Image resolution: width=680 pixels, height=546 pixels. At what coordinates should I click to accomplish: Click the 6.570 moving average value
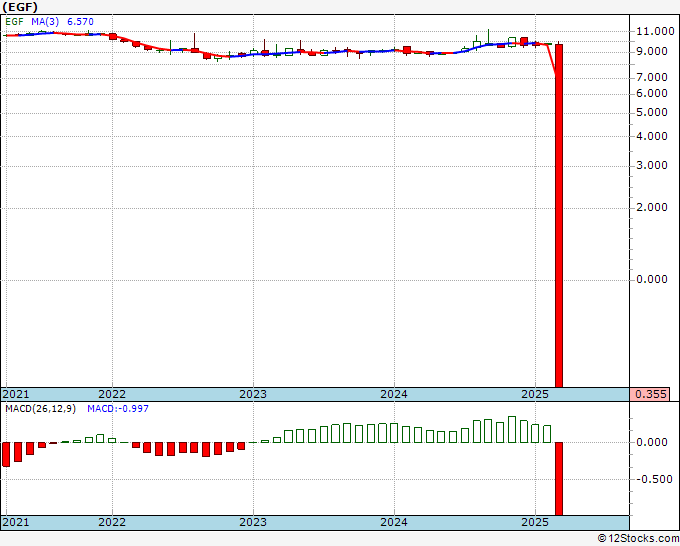[80, 22]
